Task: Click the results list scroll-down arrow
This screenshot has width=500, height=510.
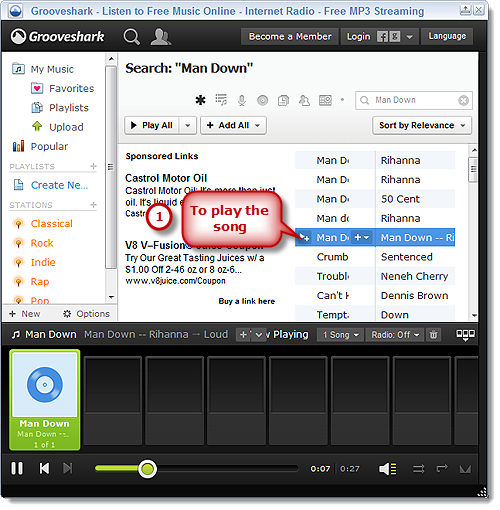Action: point(474,315)
